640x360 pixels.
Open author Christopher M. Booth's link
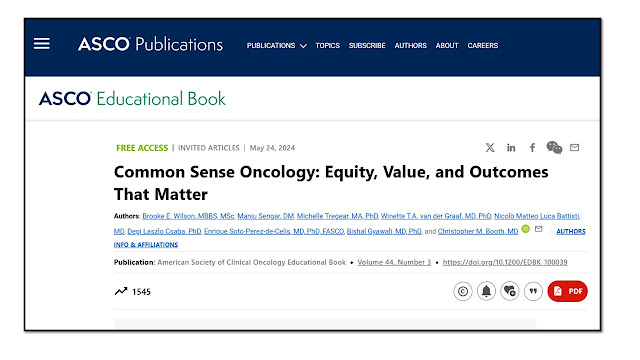coord(478,231)
